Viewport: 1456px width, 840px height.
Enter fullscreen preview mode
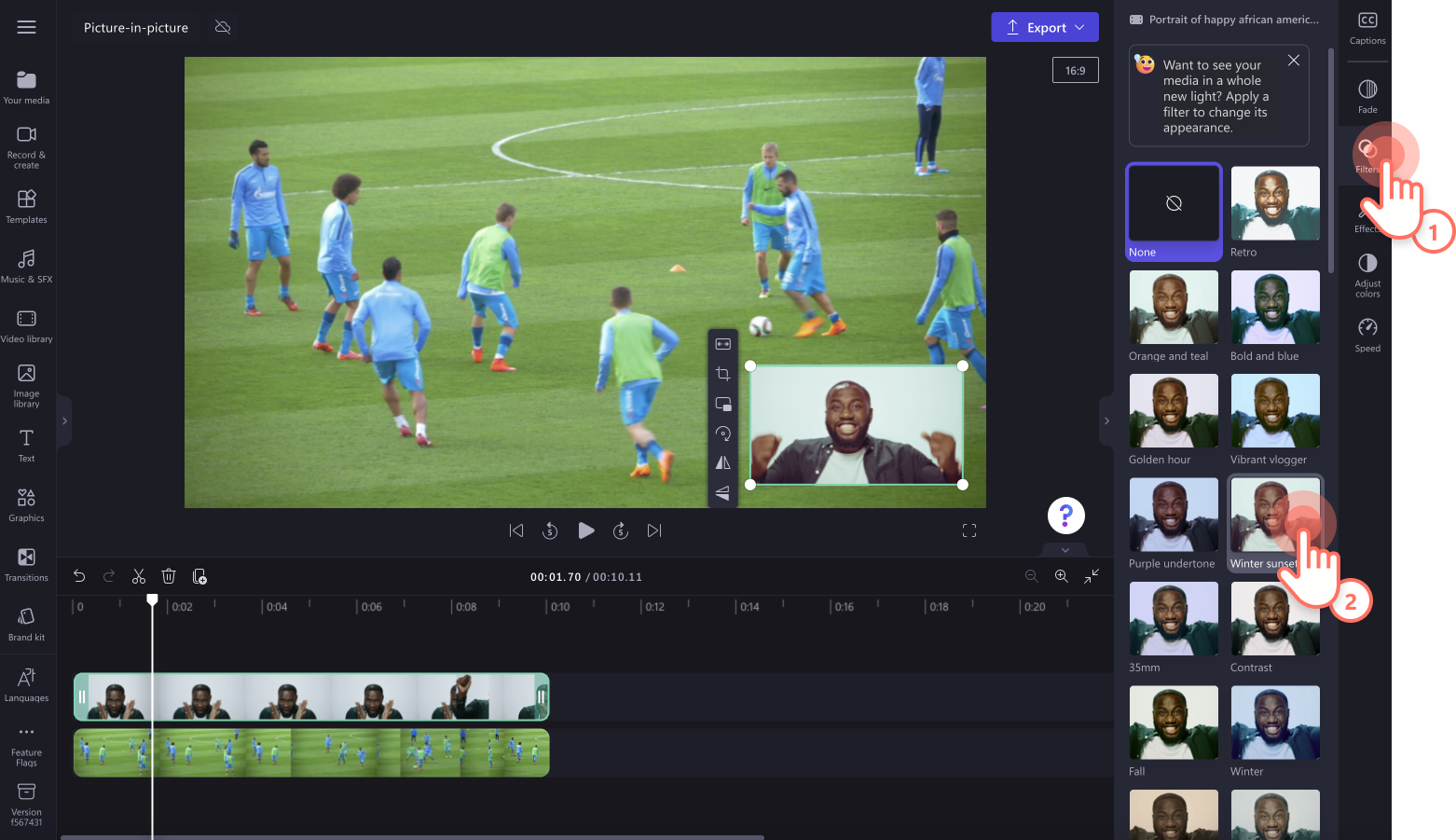tap(969, 530)
